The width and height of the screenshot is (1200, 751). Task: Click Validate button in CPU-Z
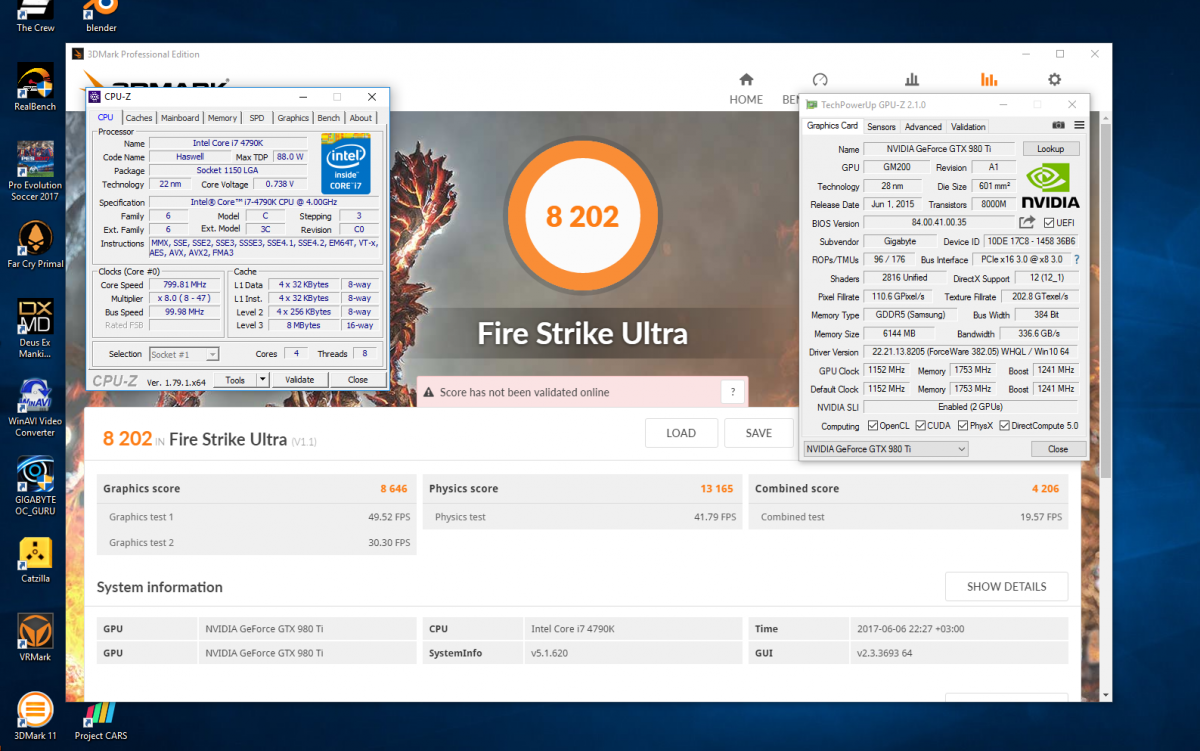click(x=300, y=380)
